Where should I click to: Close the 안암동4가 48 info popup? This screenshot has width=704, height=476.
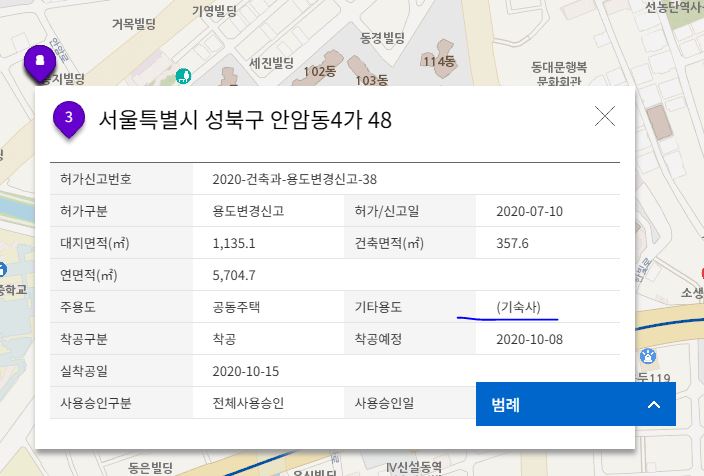(x=605, y=117)
